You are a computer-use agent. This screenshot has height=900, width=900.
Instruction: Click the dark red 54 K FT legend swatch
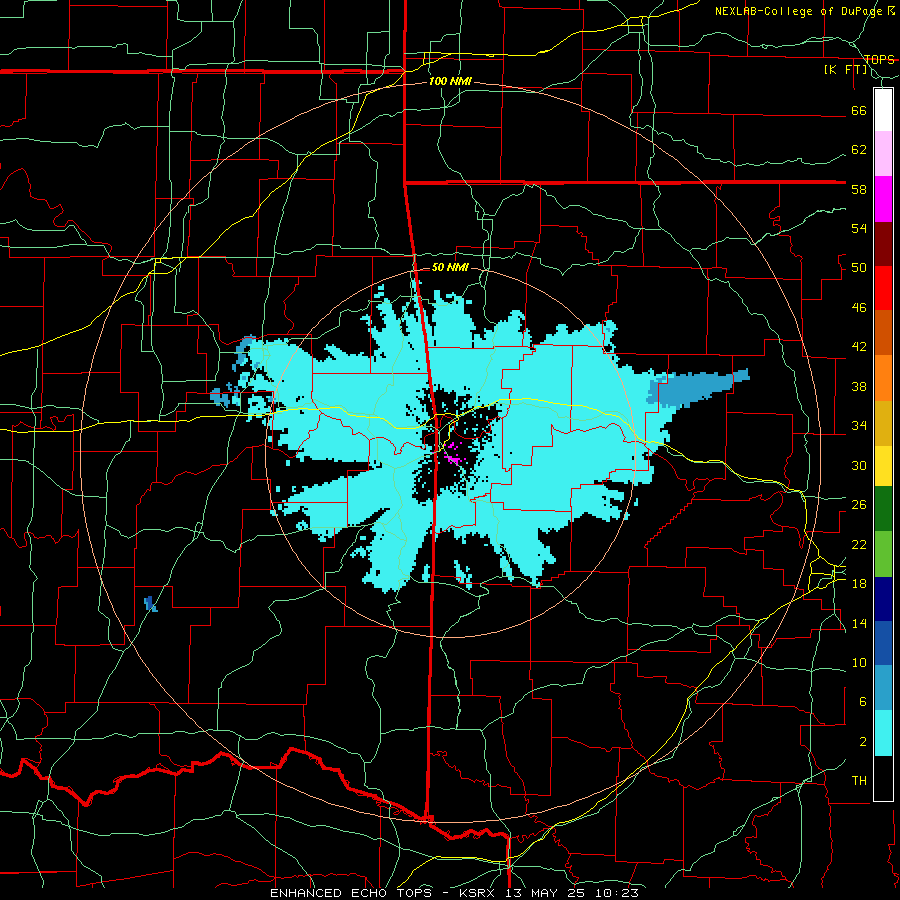pyautogui.click(x=883, y=243)
